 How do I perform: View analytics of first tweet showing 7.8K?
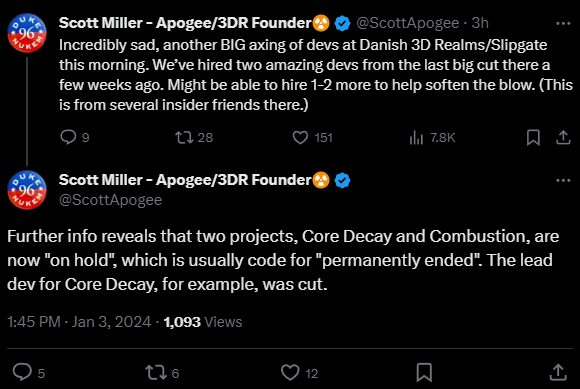pyautogui.click(x=416, y=138)
